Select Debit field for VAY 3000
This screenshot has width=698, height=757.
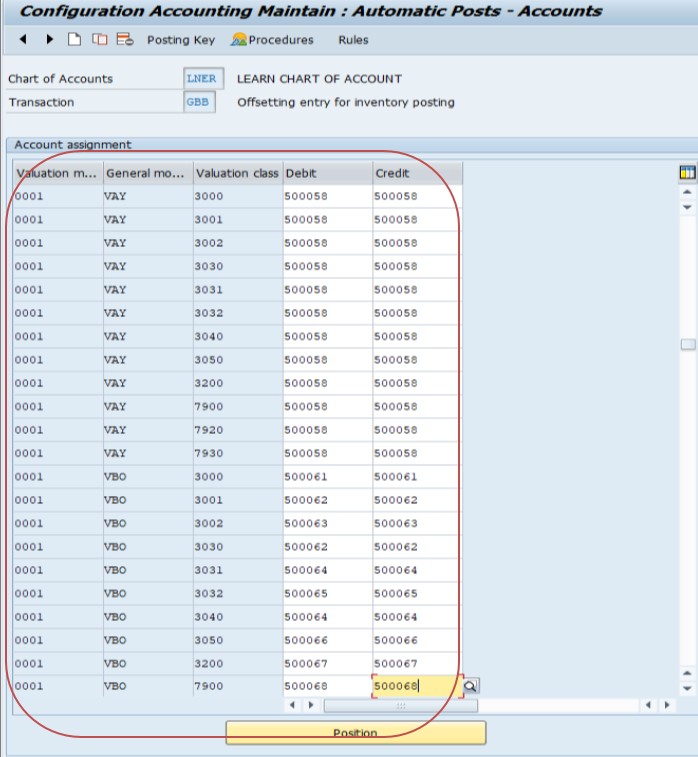click(328, 196)
